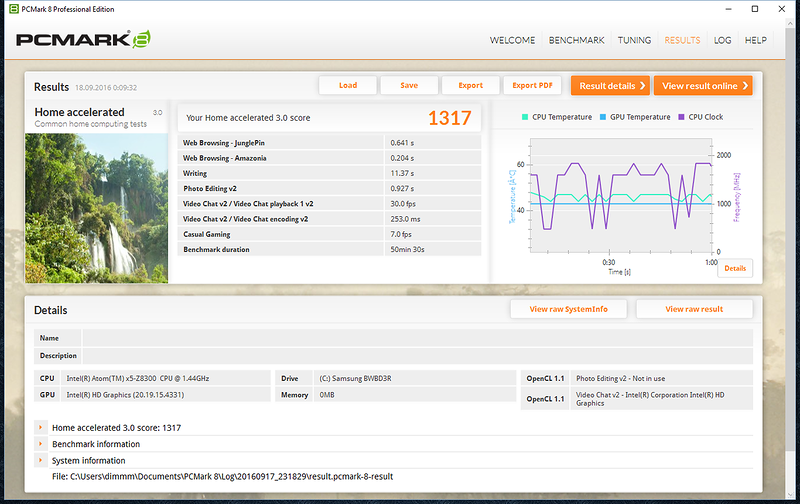Open the HELP tab
Screen dimensions: 800x504
coord(756,40)
